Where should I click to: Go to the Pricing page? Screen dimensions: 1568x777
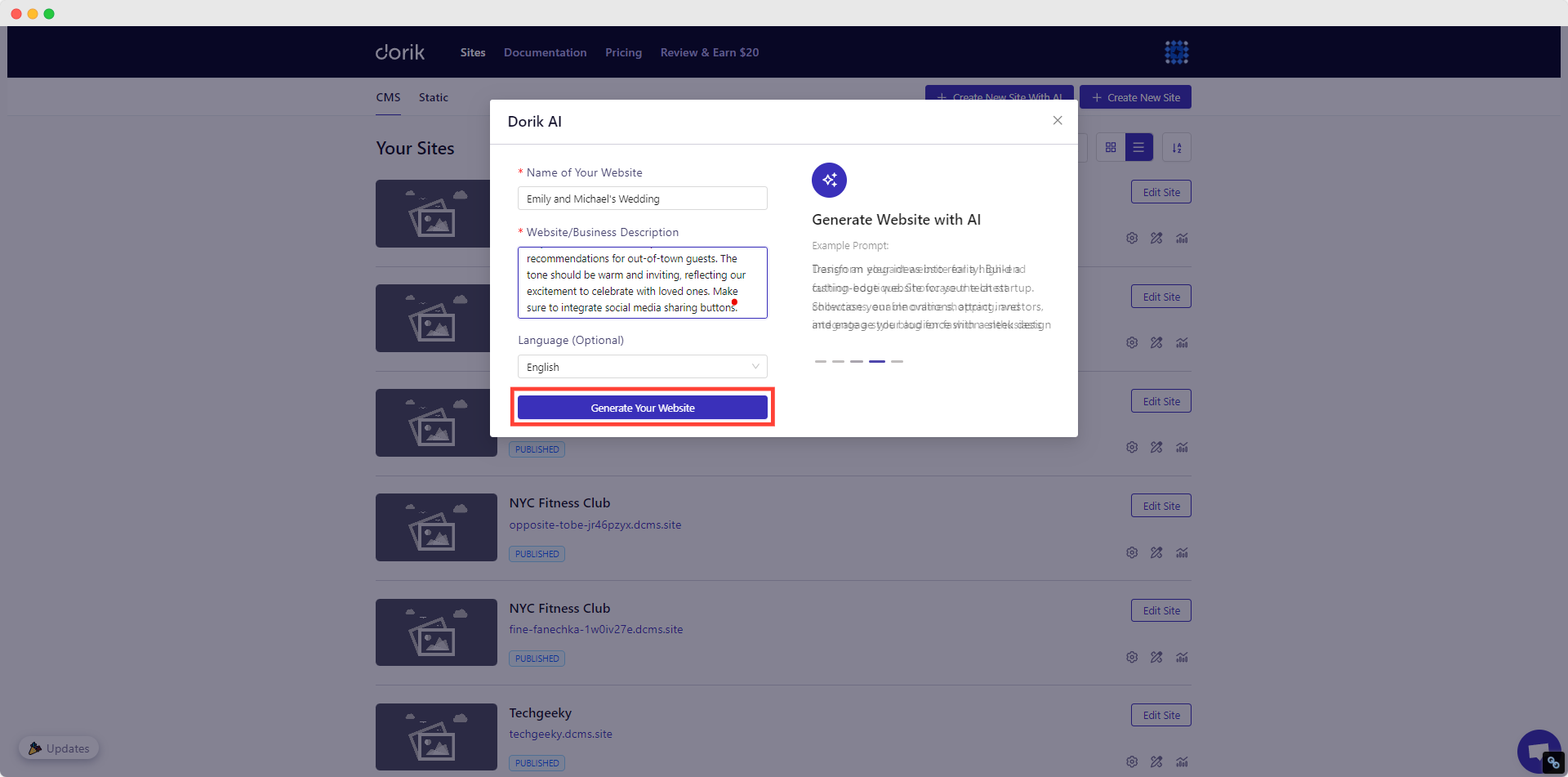624,52
